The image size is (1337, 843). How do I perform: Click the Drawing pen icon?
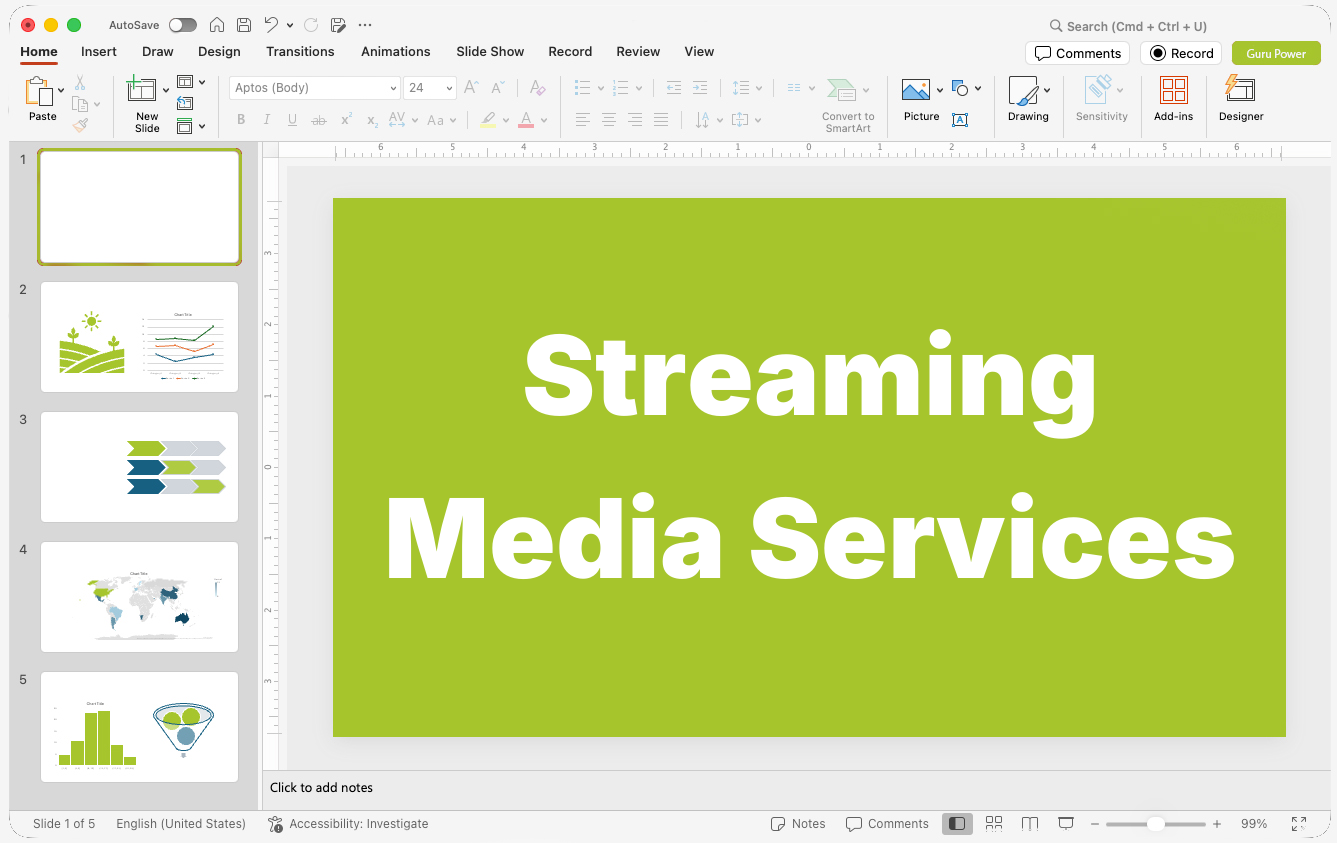click(1023, 91)
